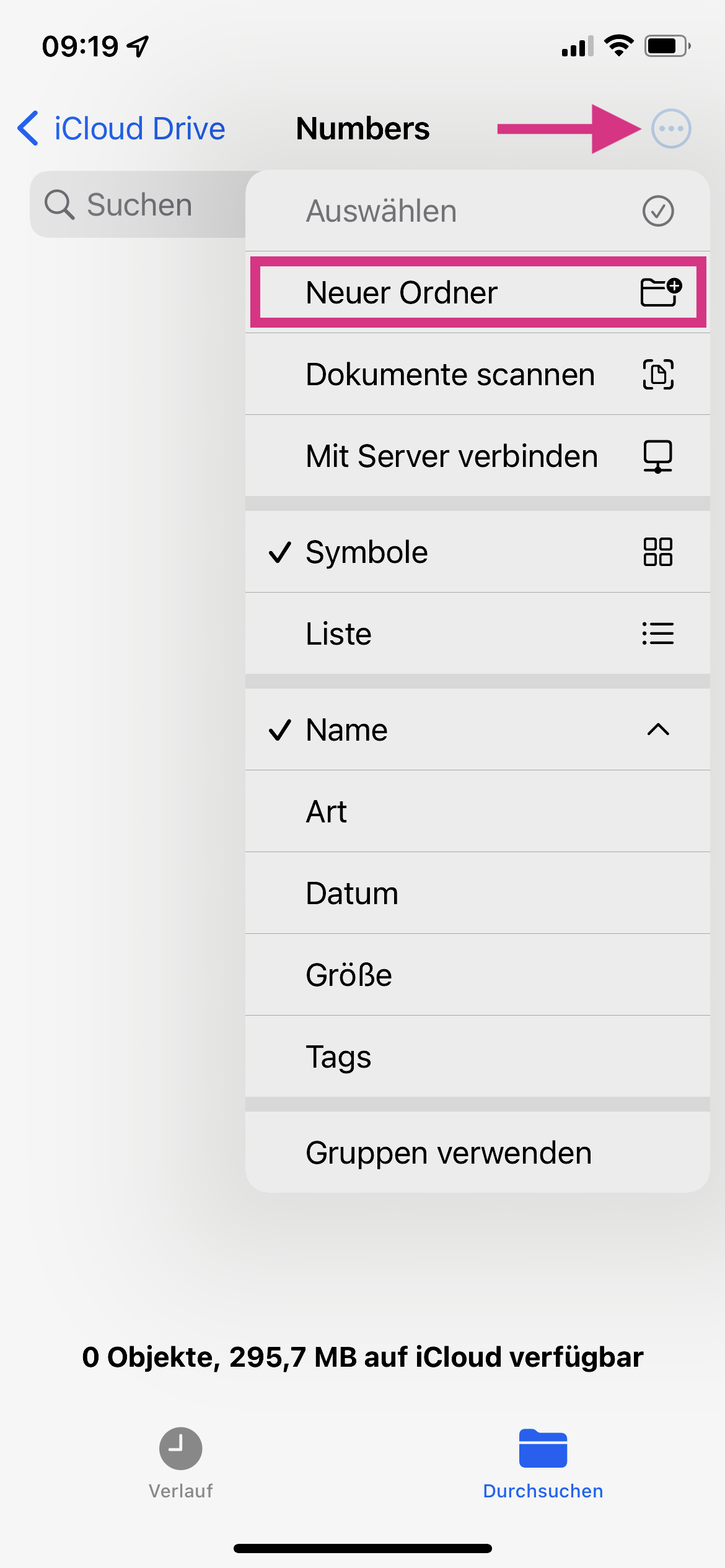Image resolution: width=725 pixels, height=1568 pixels.
Task: Switch view mode to Liste
Action: [x=339, y=634]
